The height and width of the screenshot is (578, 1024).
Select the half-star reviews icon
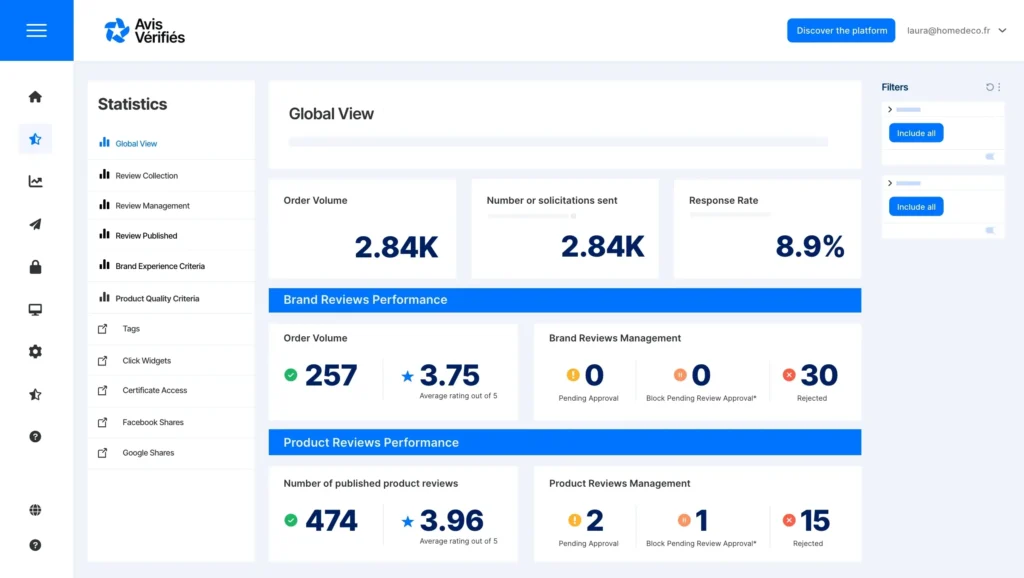tap(35, 139)
